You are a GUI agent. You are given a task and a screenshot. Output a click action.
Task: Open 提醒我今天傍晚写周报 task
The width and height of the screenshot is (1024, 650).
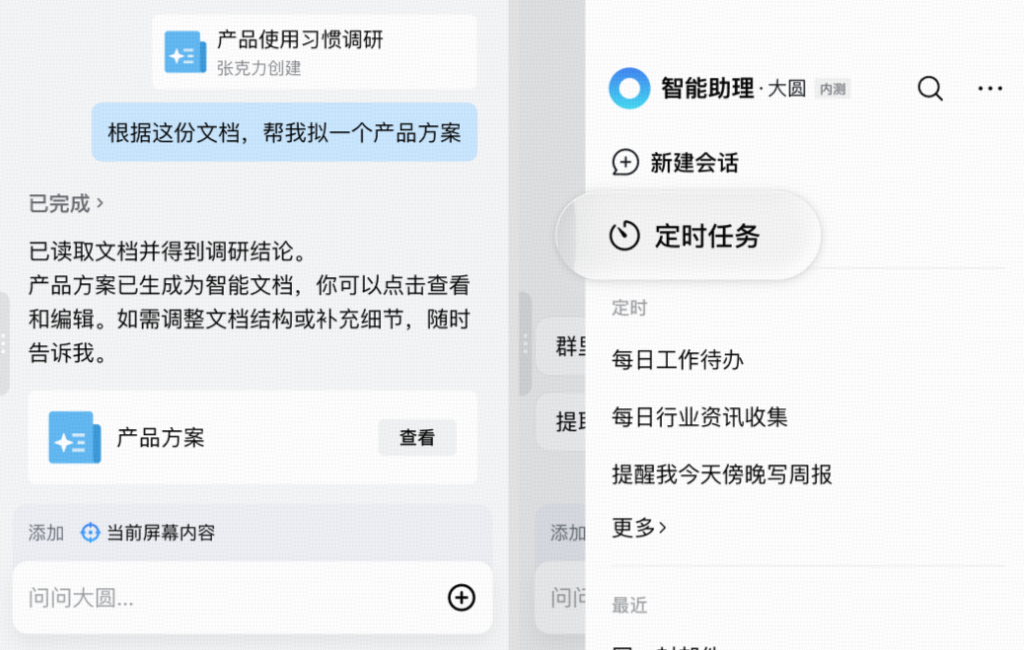(x=722, y=474)
